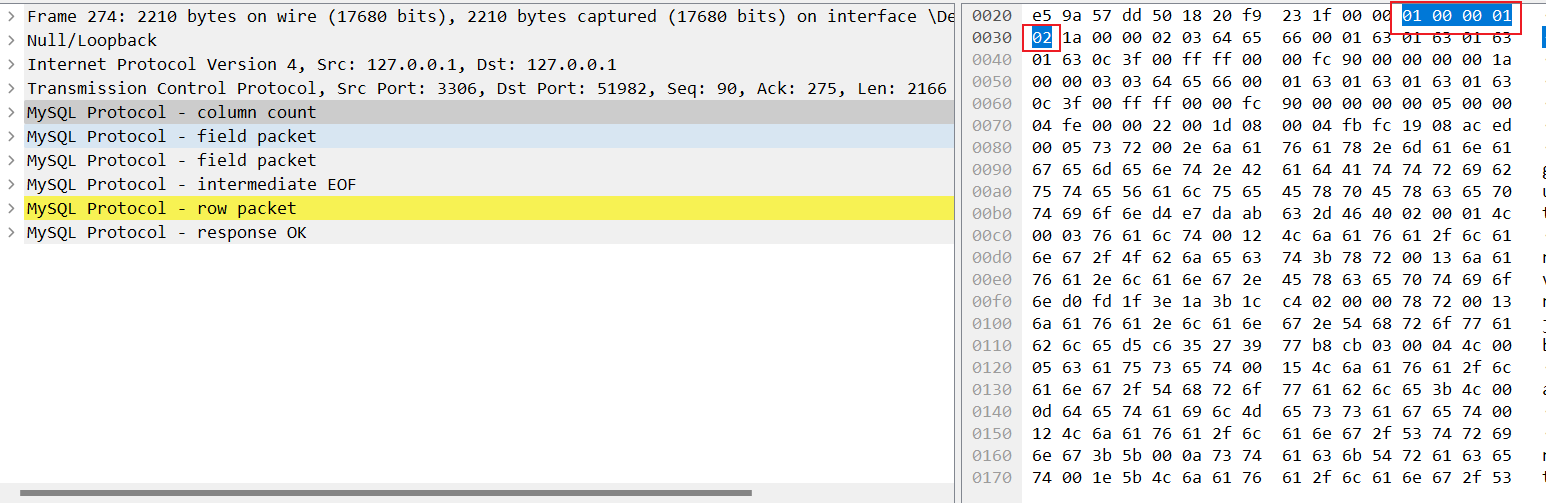This screenshot has height=503, width=1546.
Task: Expand the yellow row packet arrow
Action: click(10, 209)
